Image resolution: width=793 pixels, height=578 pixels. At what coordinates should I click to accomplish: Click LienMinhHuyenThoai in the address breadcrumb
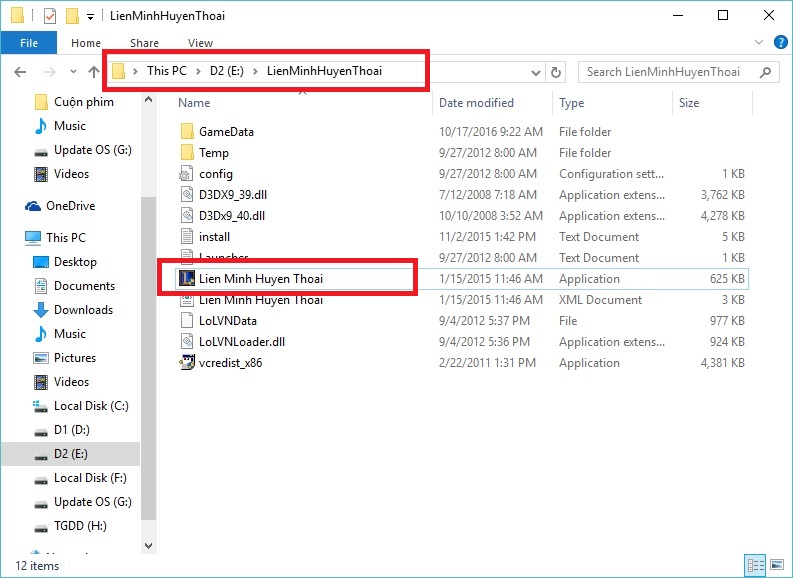324,71
